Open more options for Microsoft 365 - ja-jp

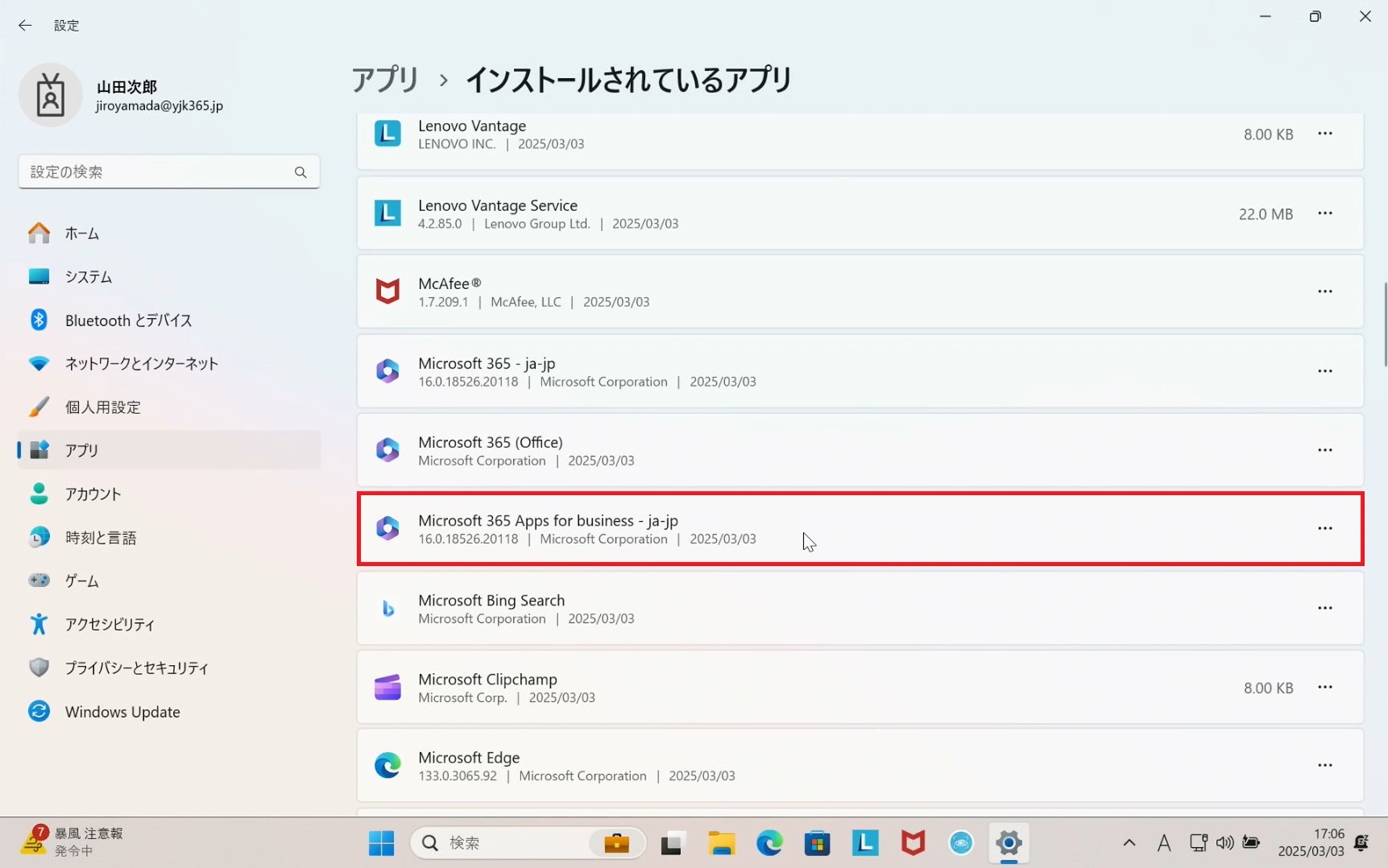[x=1324, y=371]
